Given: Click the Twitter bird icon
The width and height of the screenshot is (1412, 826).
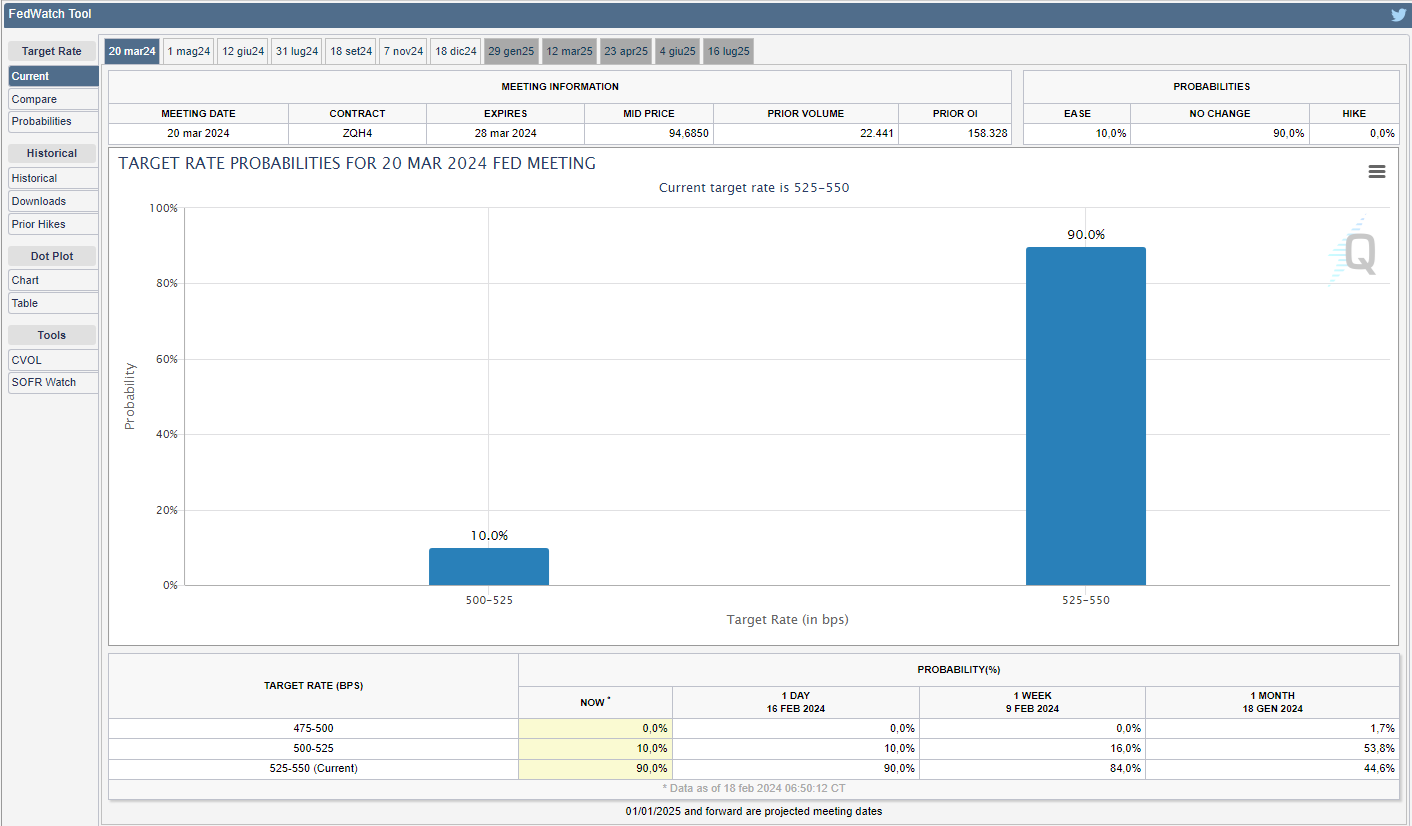Looking at the screenshot, I should tap(1398, 14).
